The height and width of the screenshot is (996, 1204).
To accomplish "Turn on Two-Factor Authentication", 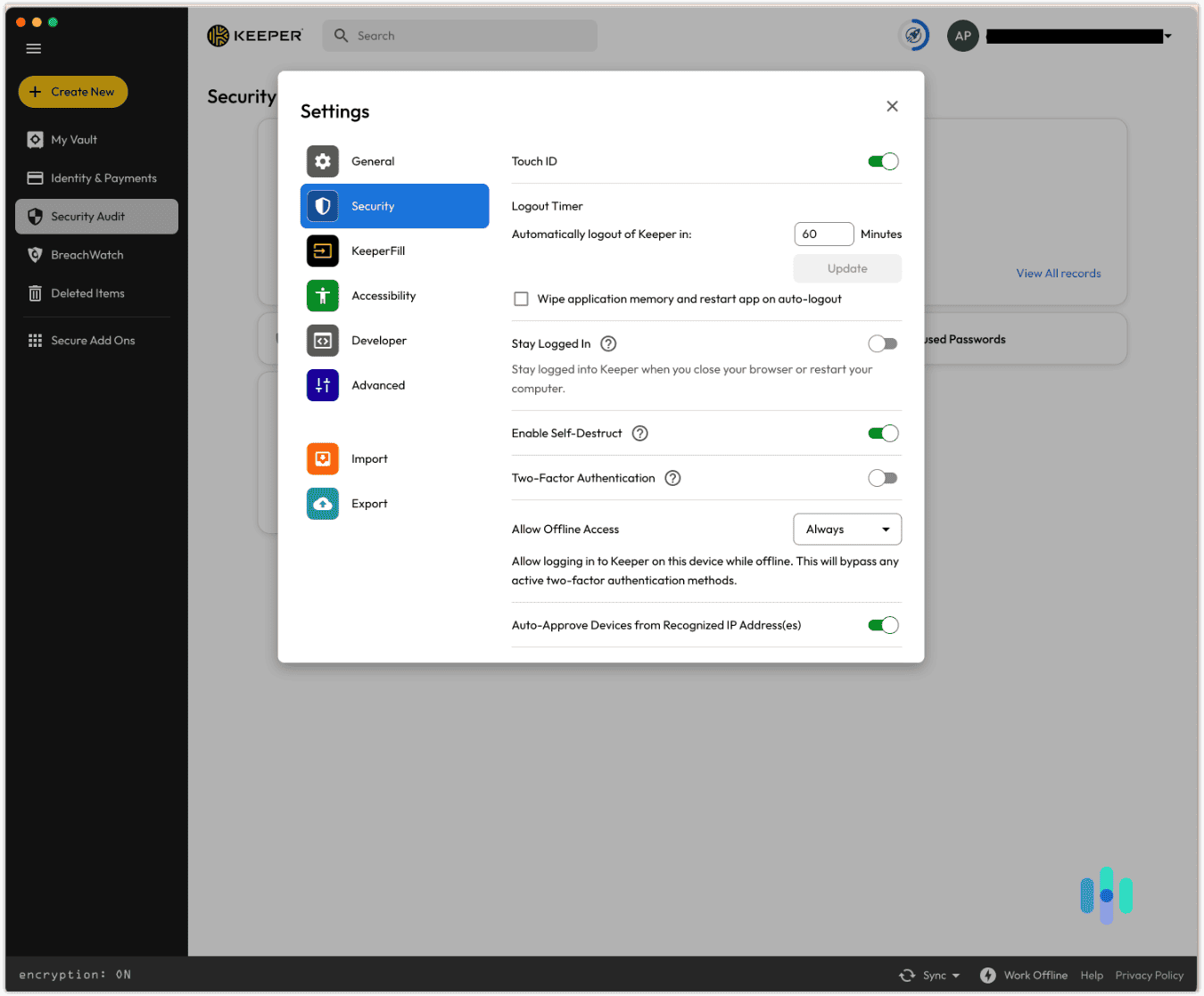I will point(883,478).
